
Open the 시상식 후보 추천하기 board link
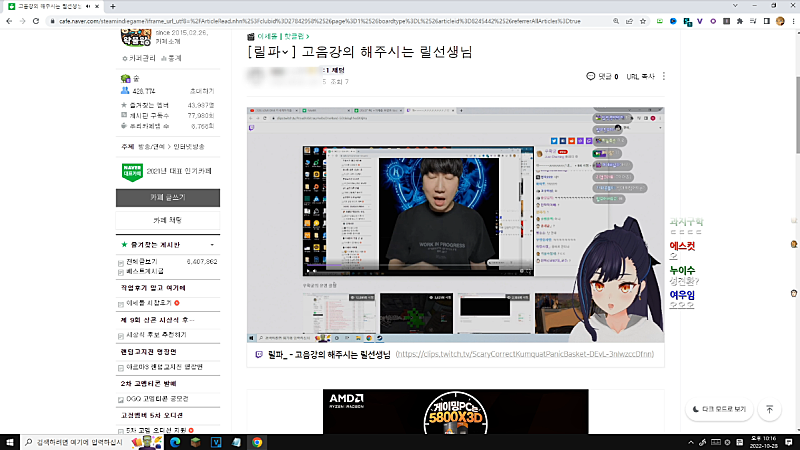156,335
